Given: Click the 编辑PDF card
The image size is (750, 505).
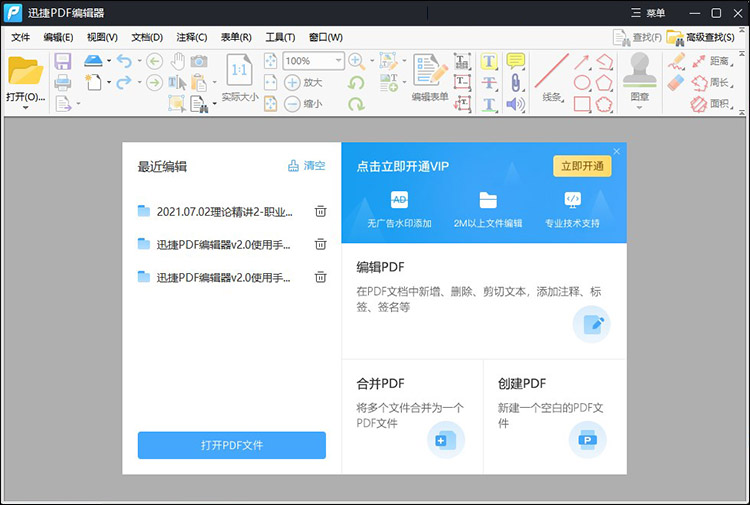Looking at the screenshot, I should 484,301.
